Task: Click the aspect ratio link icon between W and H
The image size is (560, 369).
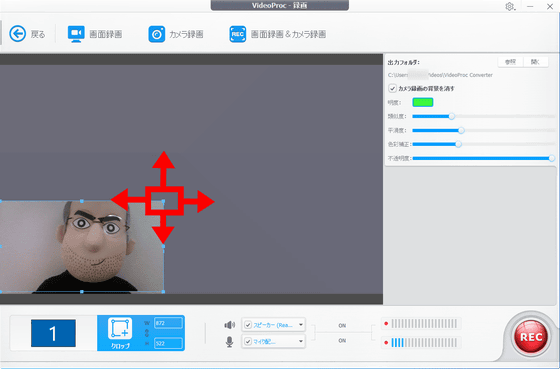Action: tap(146, 333)
